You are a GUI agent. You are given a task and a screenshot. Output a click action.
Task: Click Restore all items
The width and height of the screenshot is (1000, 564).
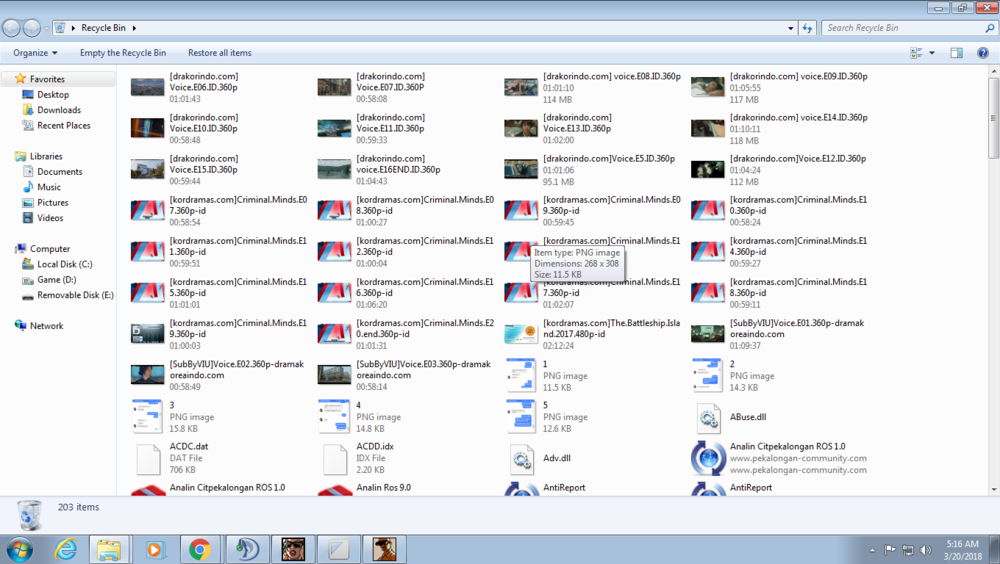pyautogui.click(x=219, y=53)
